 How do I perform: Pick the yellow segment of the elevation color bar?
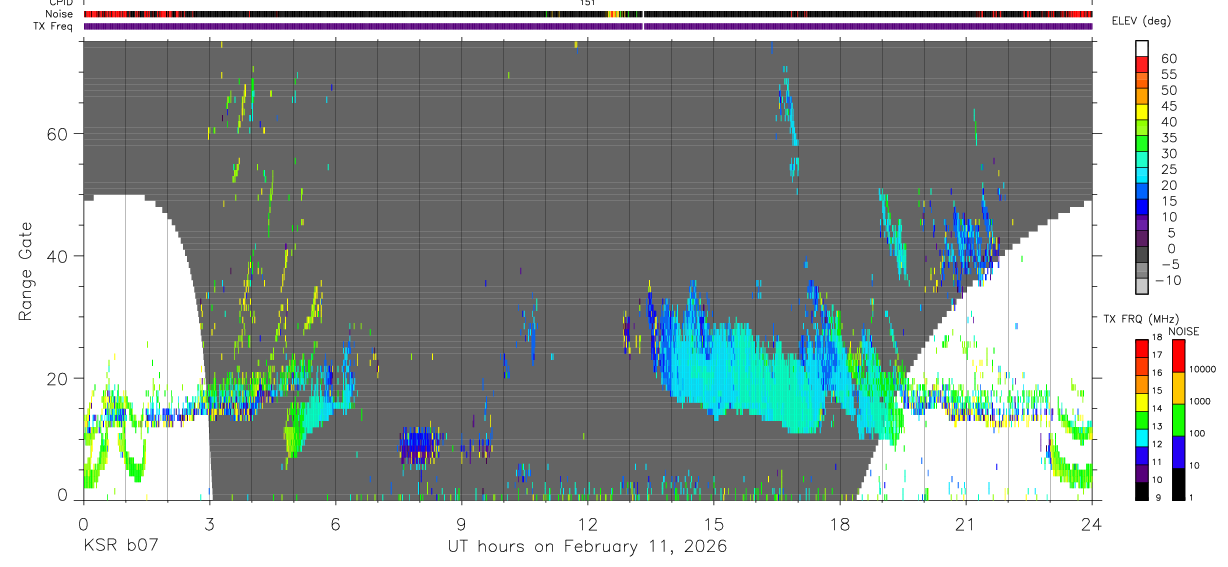(1143, 111)
